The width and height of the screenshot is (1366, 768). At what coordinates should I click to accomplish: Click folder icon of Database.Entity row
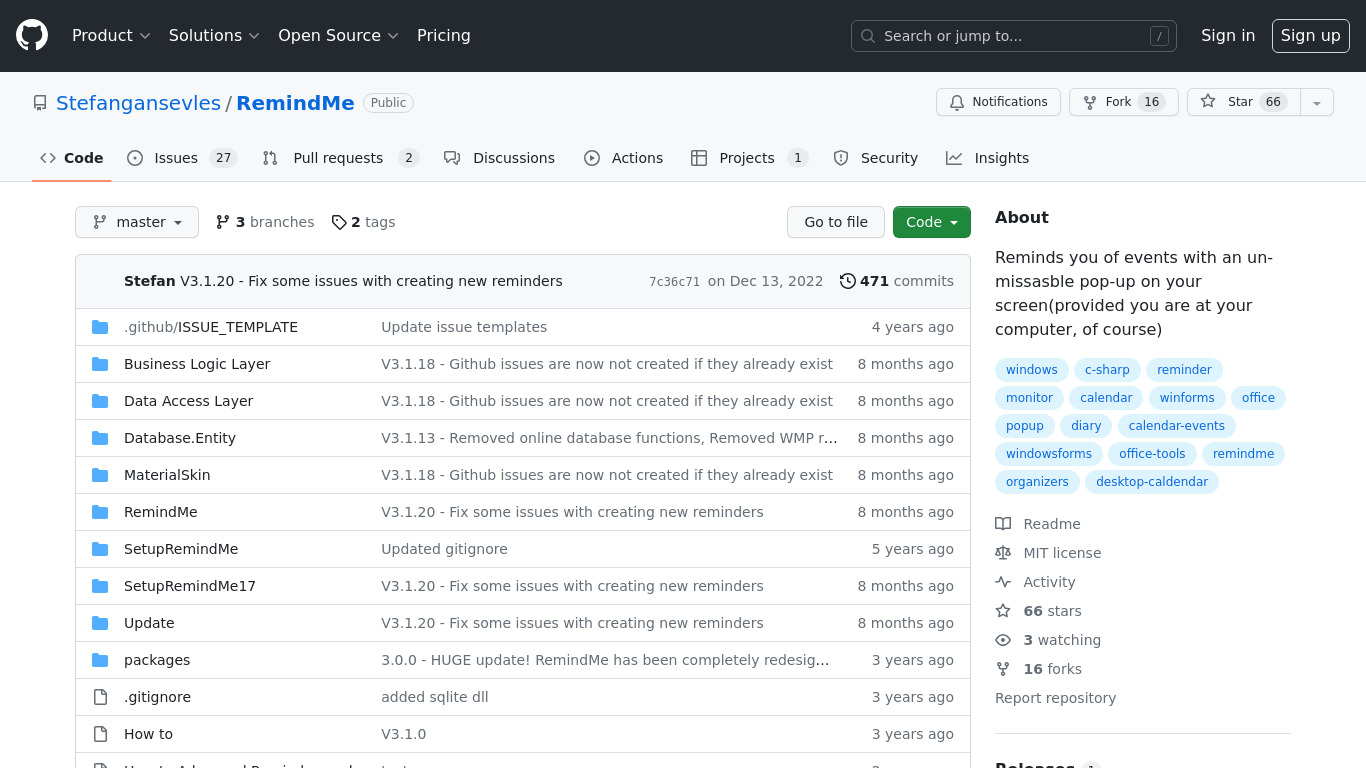click(100, 438)
